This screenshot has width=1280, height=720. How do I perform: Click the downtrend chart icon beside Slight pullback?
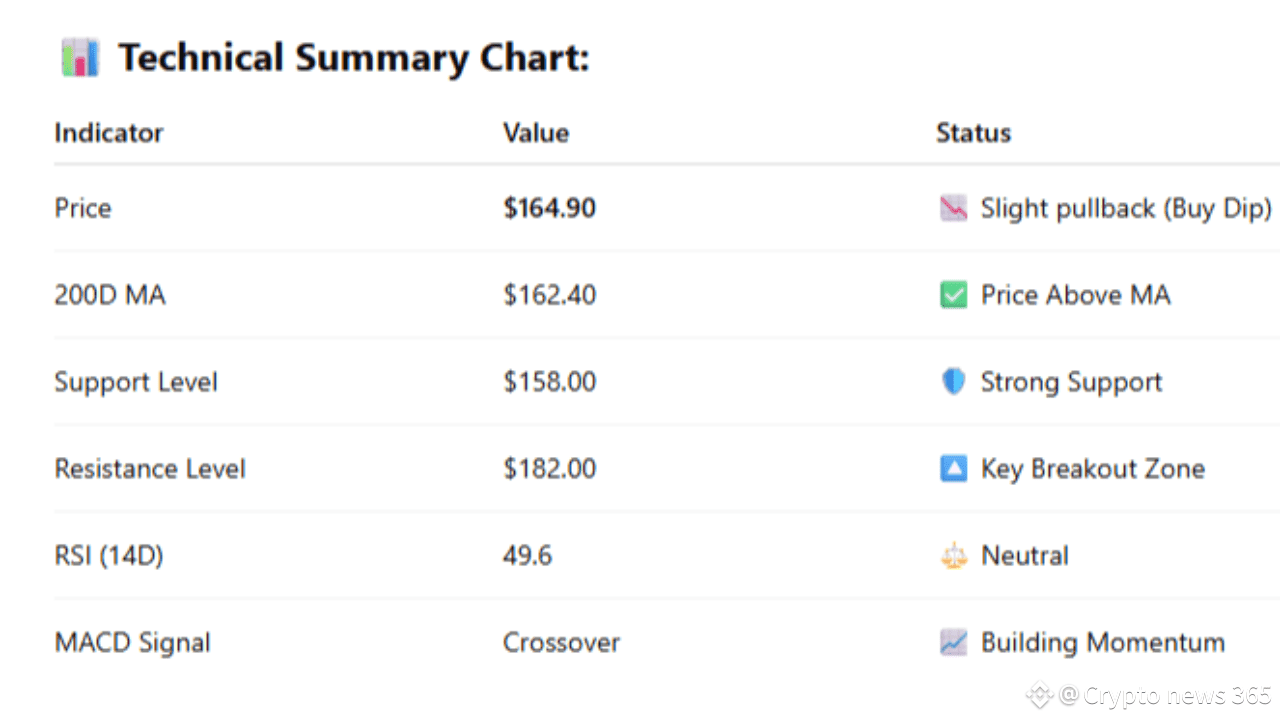tap(954, 208)
